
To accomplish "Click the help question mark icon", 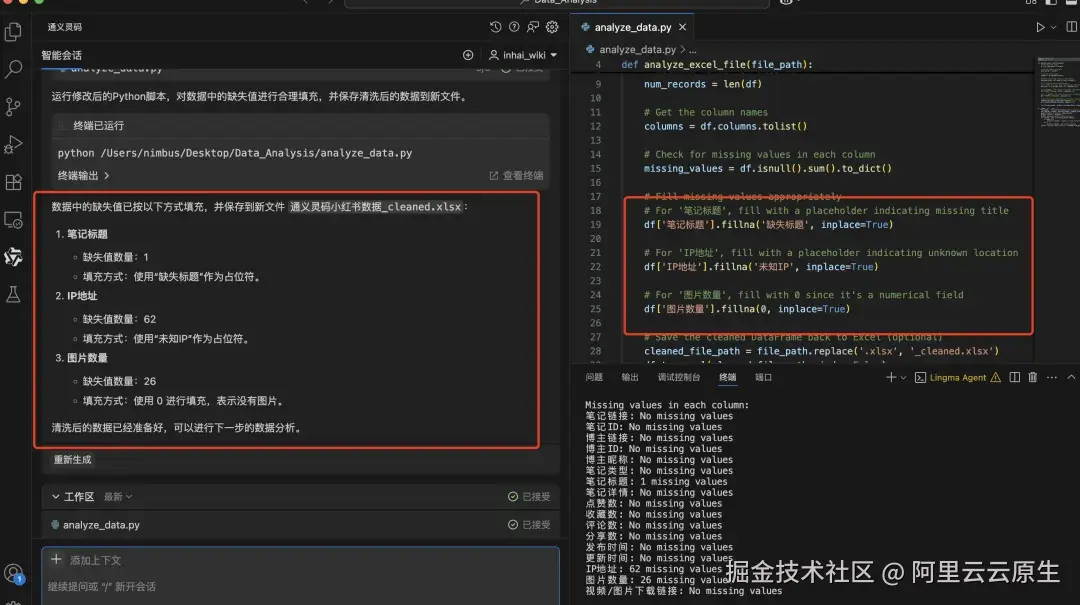I will pyautogui.click(x=514, y=27).
